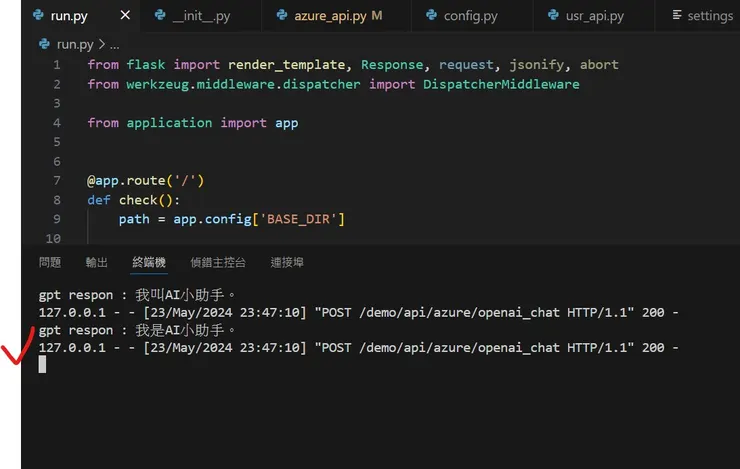Screen dimensions: 740x469
Task: Click terminal line '我叫AI小助手。'
Action: coord(185,295)
